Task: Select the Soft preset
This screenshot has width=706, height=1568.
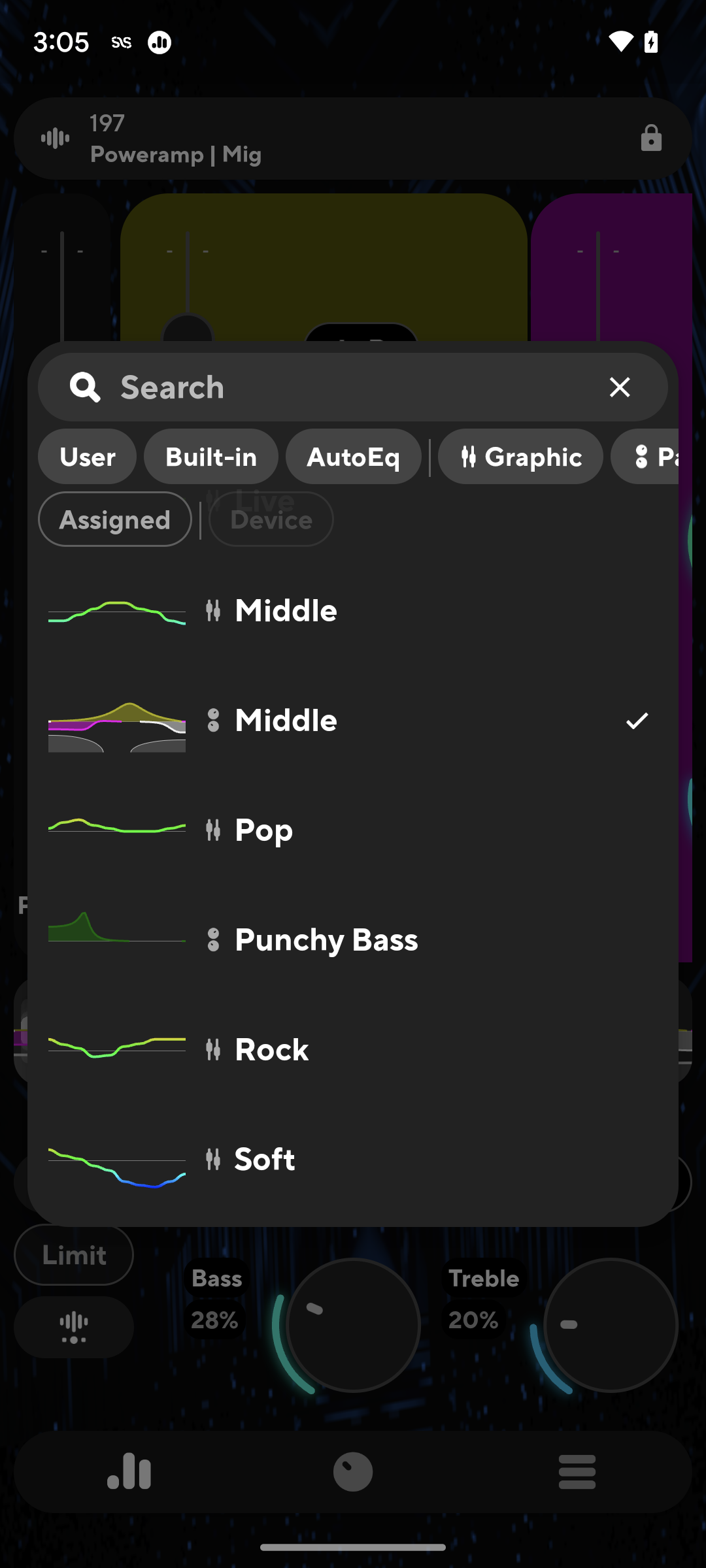Action: 264,1159
